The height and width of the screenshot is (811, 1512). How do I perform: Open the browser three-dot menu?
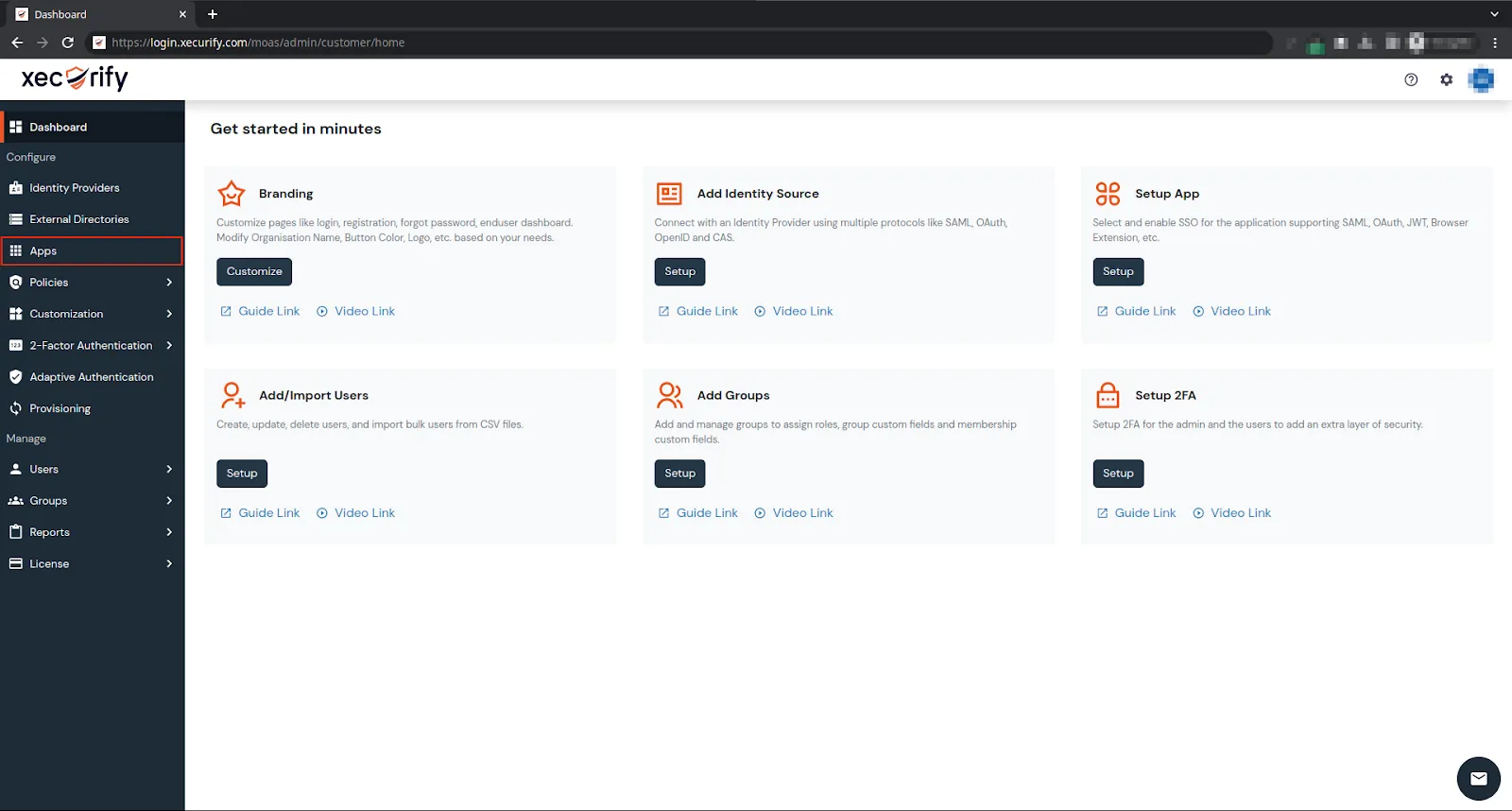(1495, 43)
